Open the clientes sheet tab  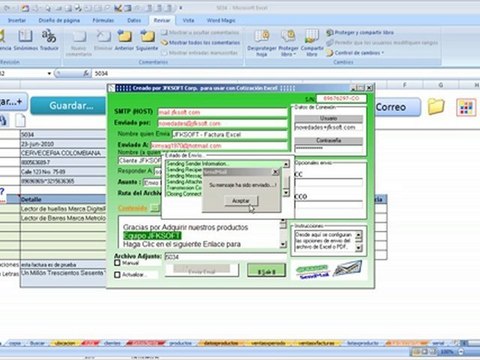coord(112,343)
